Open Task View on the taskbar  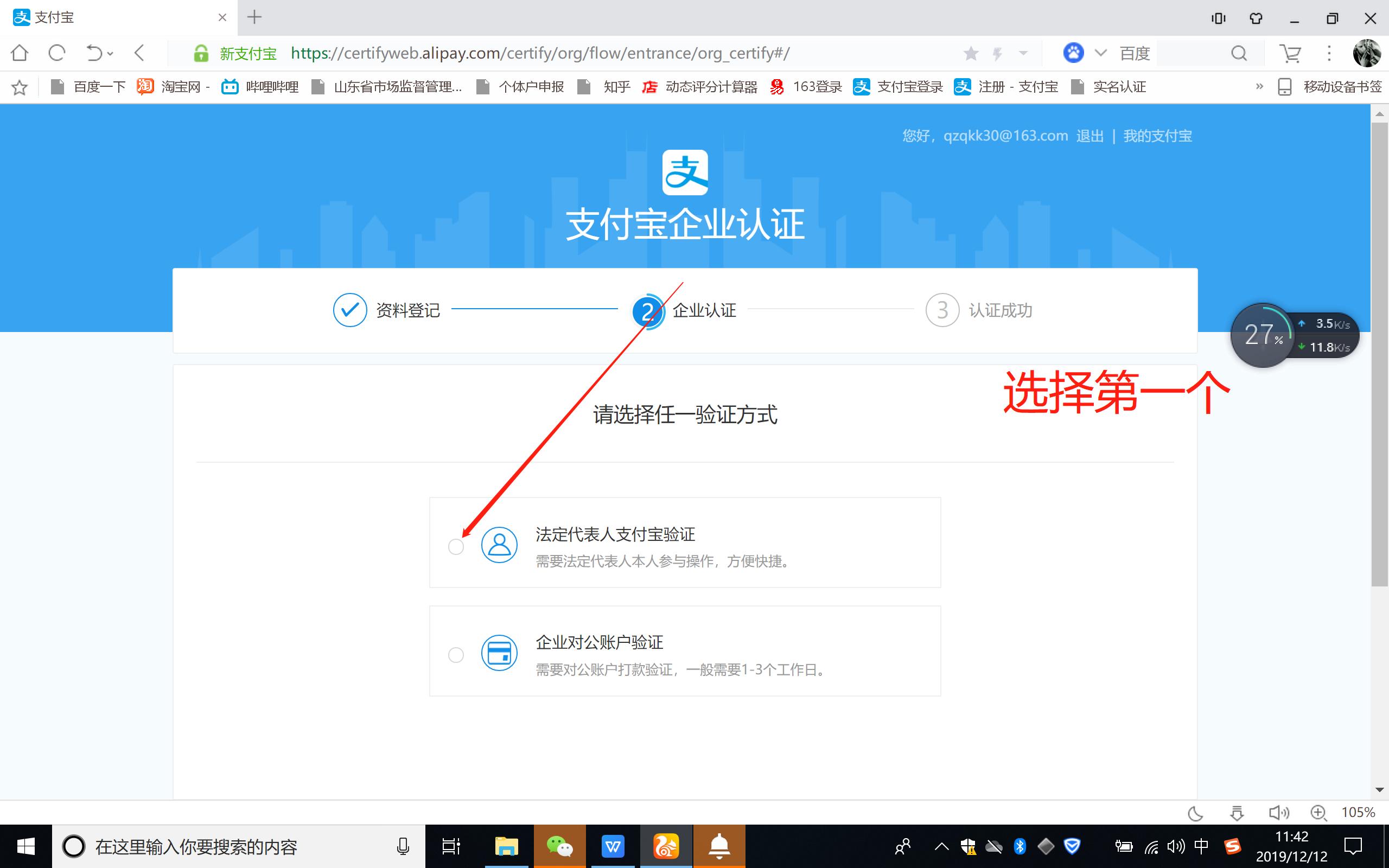pyautogui.click(x=451, y=846)
